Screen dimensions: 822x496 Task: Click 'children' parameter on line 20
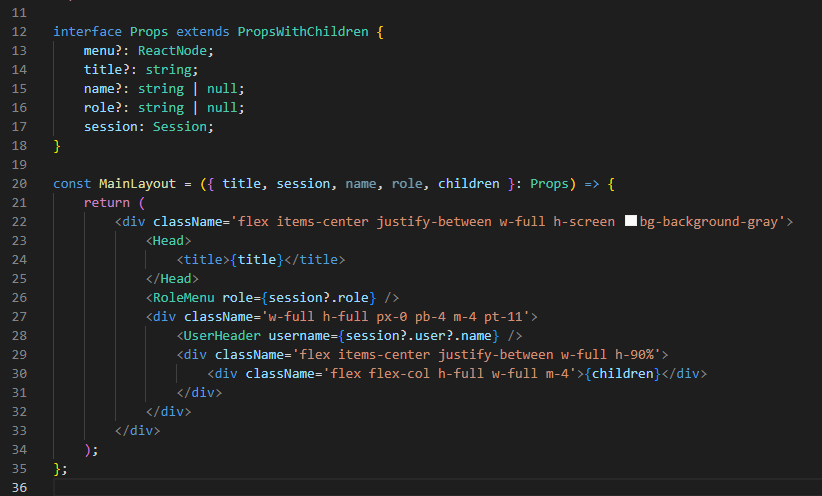click(469, 184)
